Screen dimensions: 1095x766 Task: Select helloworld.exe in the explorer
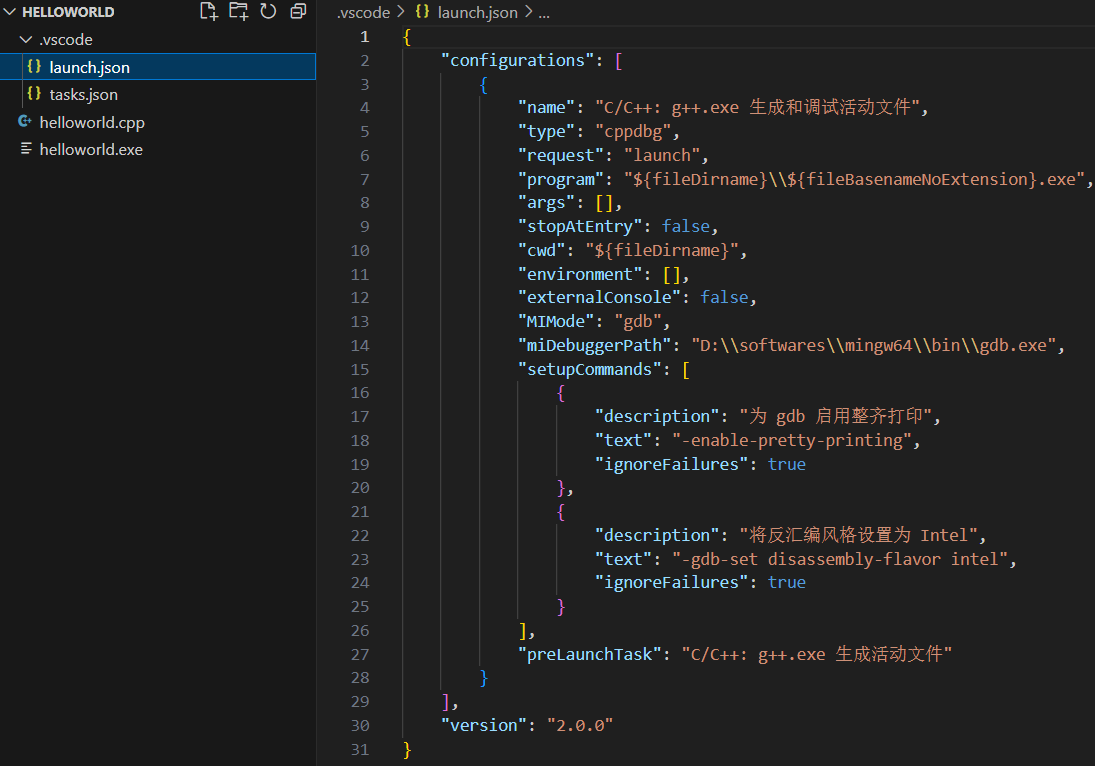[90, 149]
